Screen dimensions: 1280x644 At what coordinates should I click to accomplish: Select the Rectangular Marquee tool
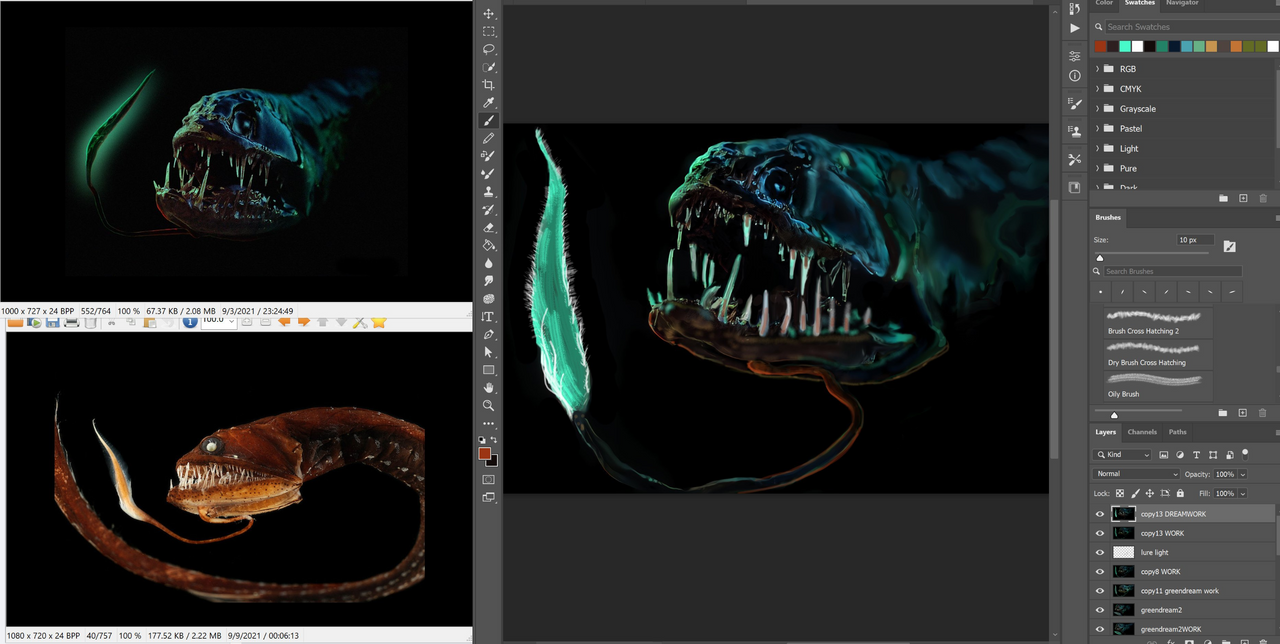pyautogui.click(x=489, y=32)
